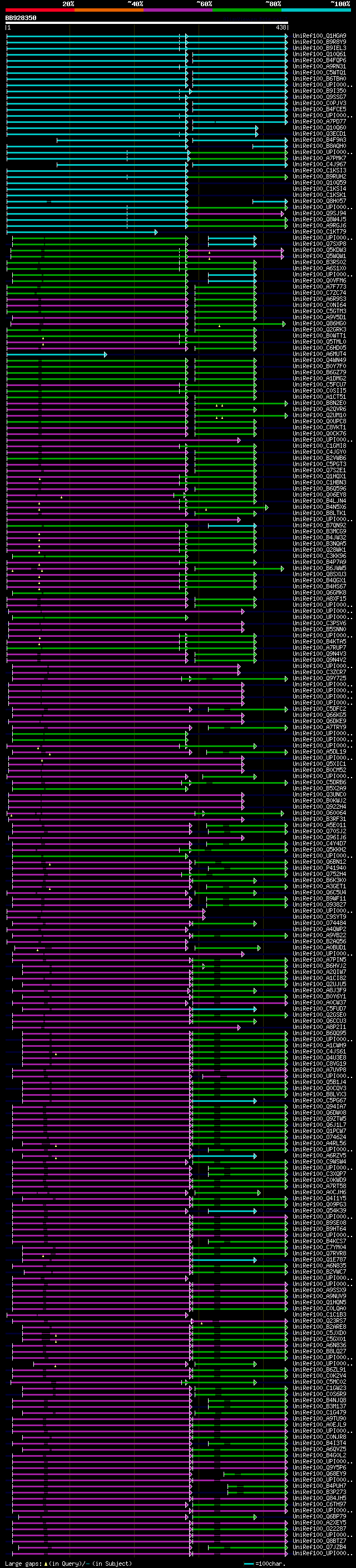356x1568 pixels.
Task: Select the UniRef100_Q8W4J5 label
Action: [x=319, y=219]
